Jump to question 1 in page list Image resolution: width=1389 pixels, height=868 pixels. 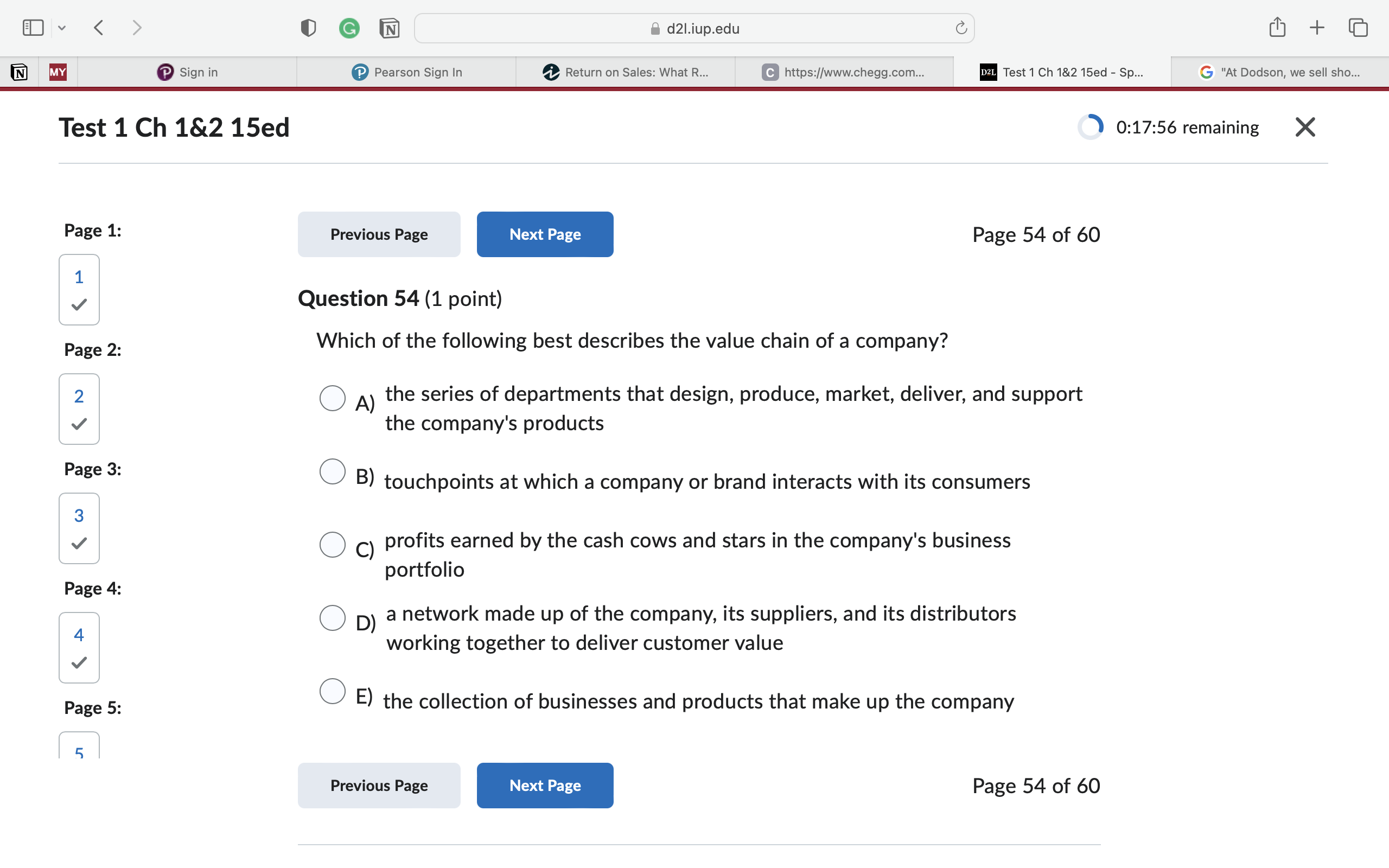click(79, 290)
